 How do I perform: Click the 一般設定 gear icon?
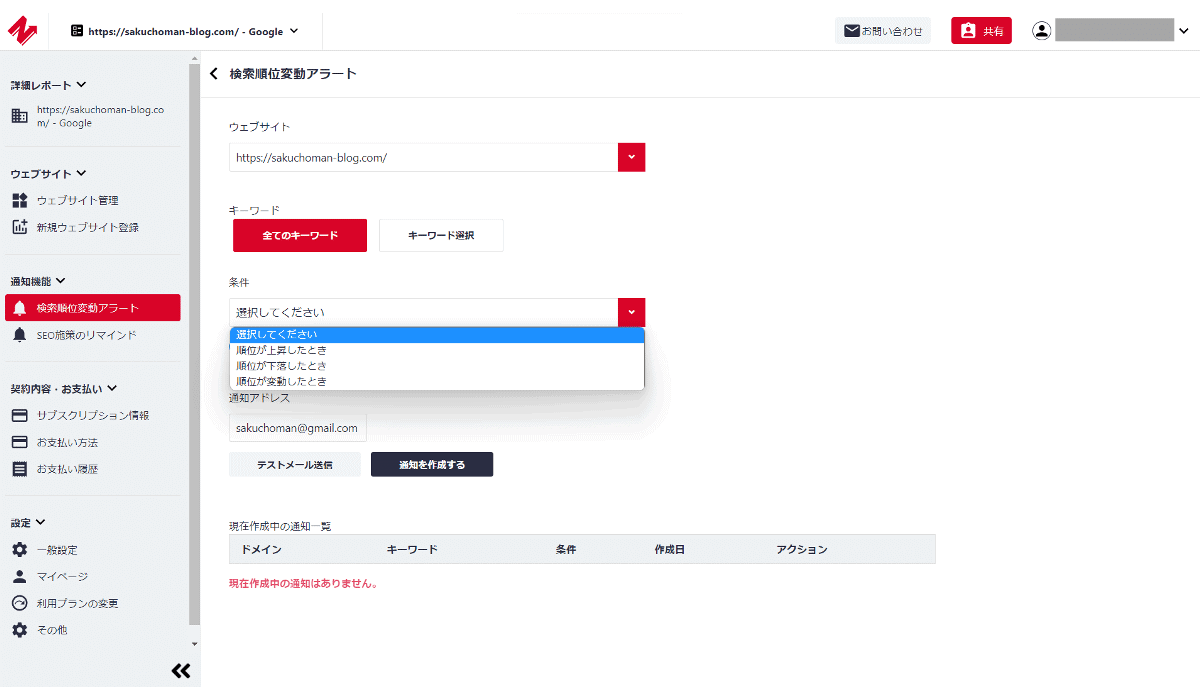20,550
